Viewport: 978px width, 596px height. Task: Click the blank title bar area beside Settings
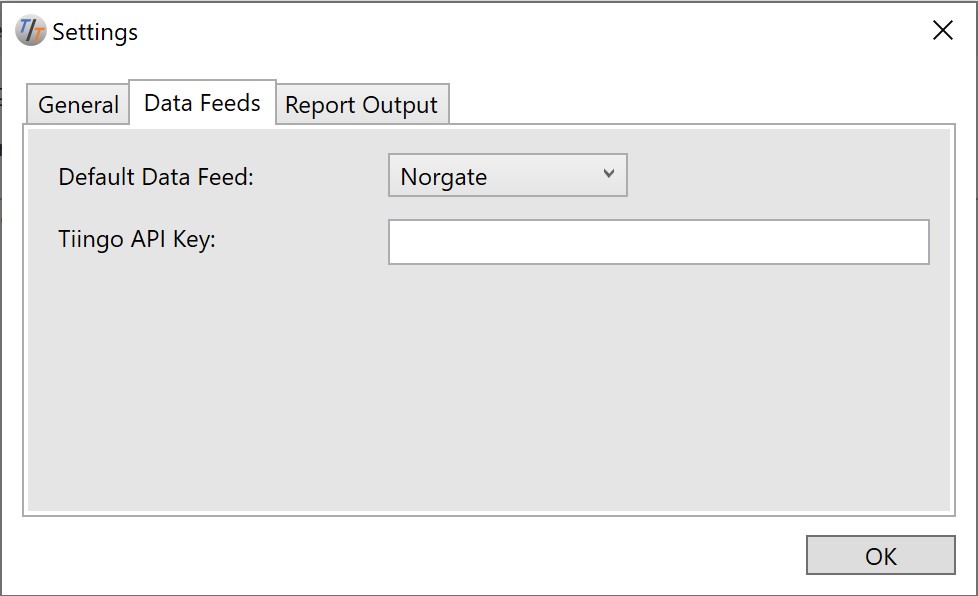click(x=530, y=31)
